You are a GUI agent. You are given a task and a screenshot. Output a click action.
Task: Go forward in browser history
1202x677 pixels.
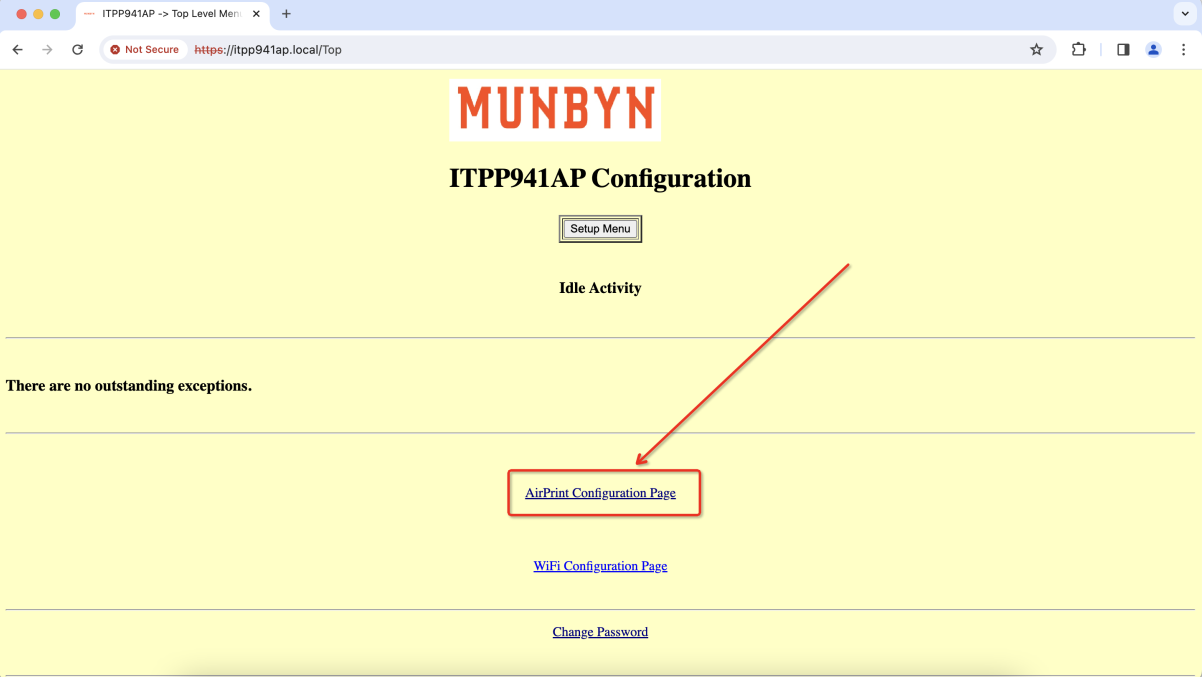click(x=47, y=49)
